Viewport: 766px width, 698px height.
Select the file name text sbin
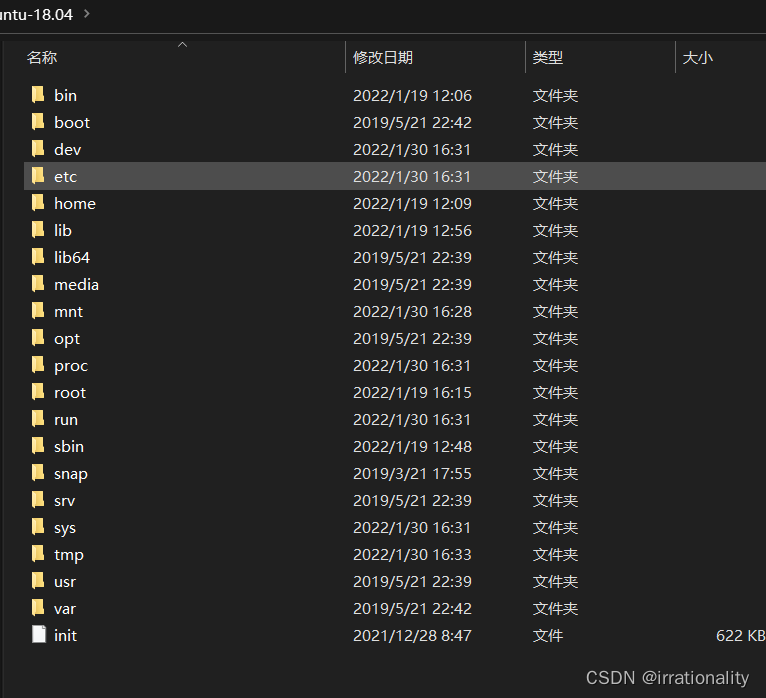[x=69, y=446]
